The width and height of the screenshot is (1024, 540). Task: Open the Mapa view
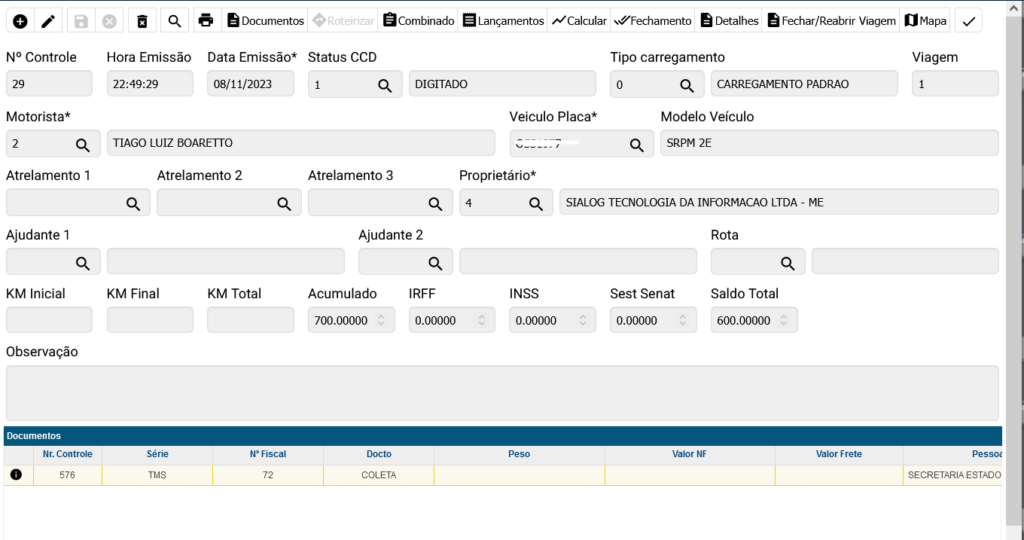[926, 21]
